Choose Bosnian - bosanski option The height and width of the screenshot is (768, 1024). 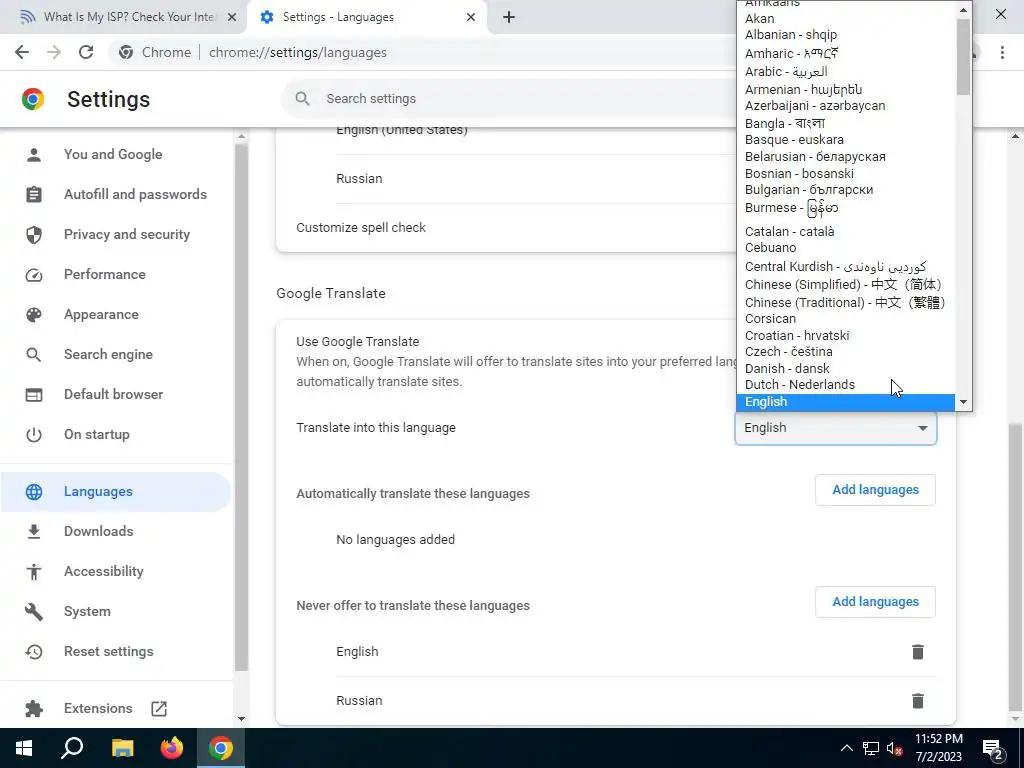(846, 173)
